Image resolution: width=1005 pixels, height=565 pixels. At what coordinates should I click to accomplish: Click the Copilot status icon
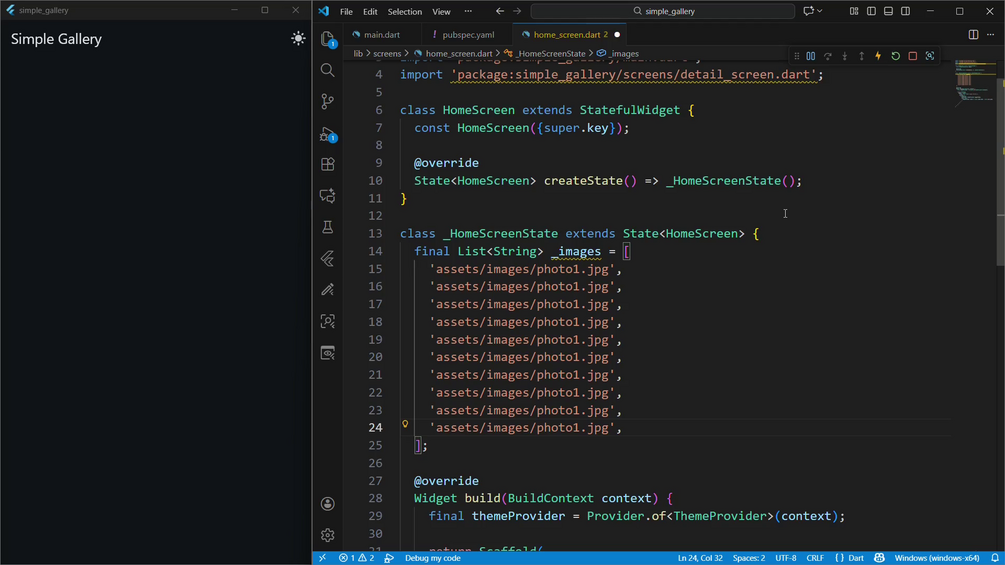coord(879,558)
